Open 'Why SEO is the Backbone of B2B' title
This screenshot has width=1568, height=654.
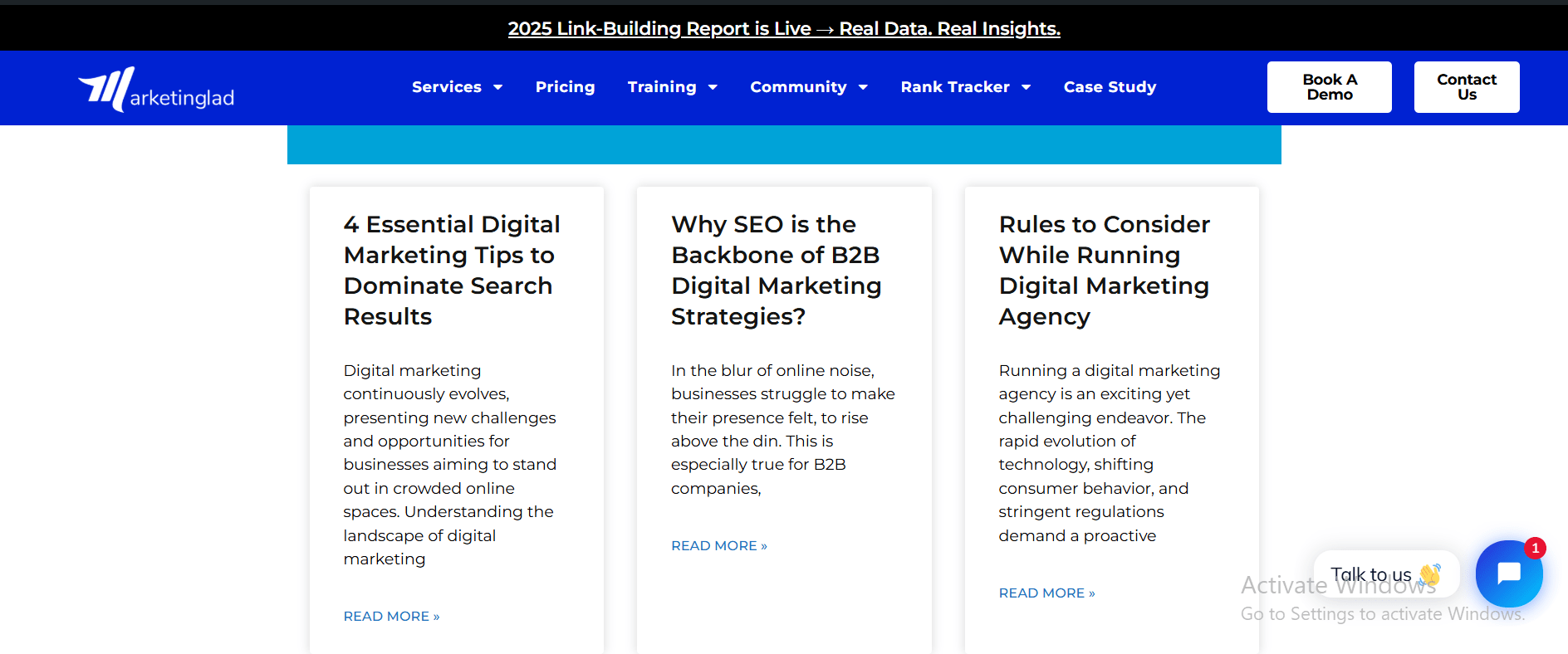click(777, 271)
